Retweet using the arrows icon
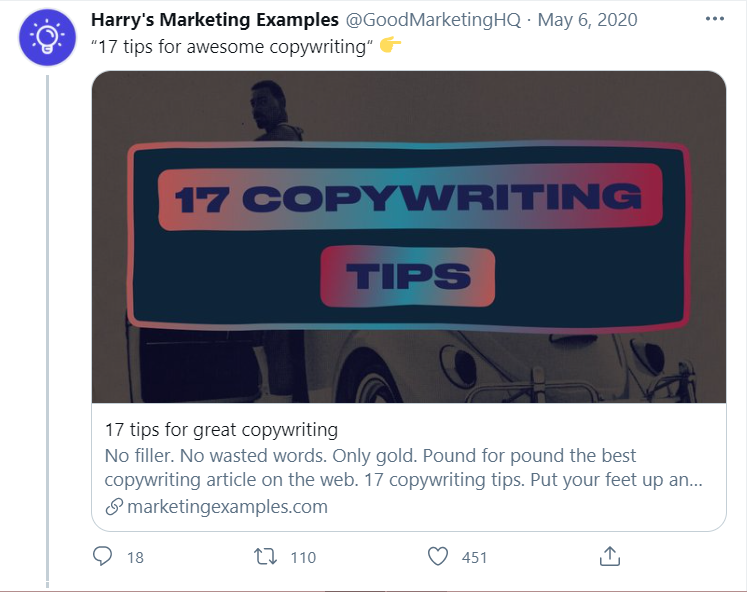This screenshot has width=747, height=592. [265, 556]
